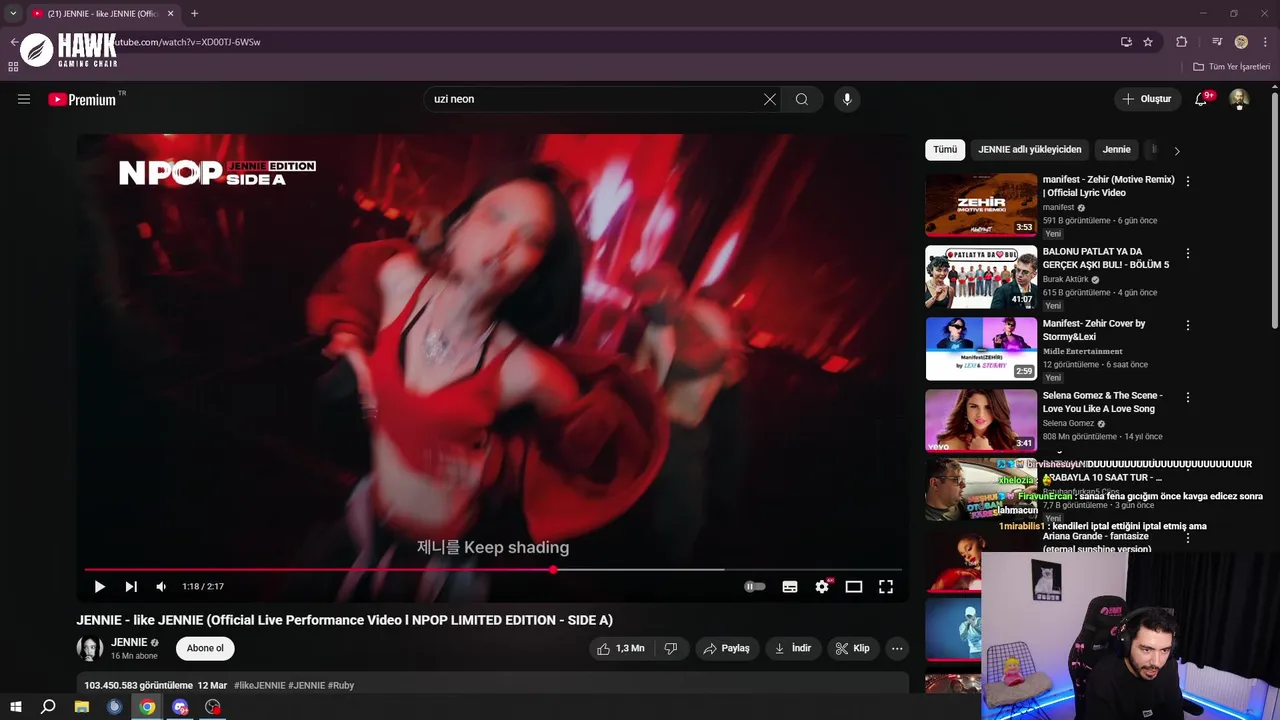Start voice search with microphone icon
The image size is (1280, 720).
click(x=847, y=99)
